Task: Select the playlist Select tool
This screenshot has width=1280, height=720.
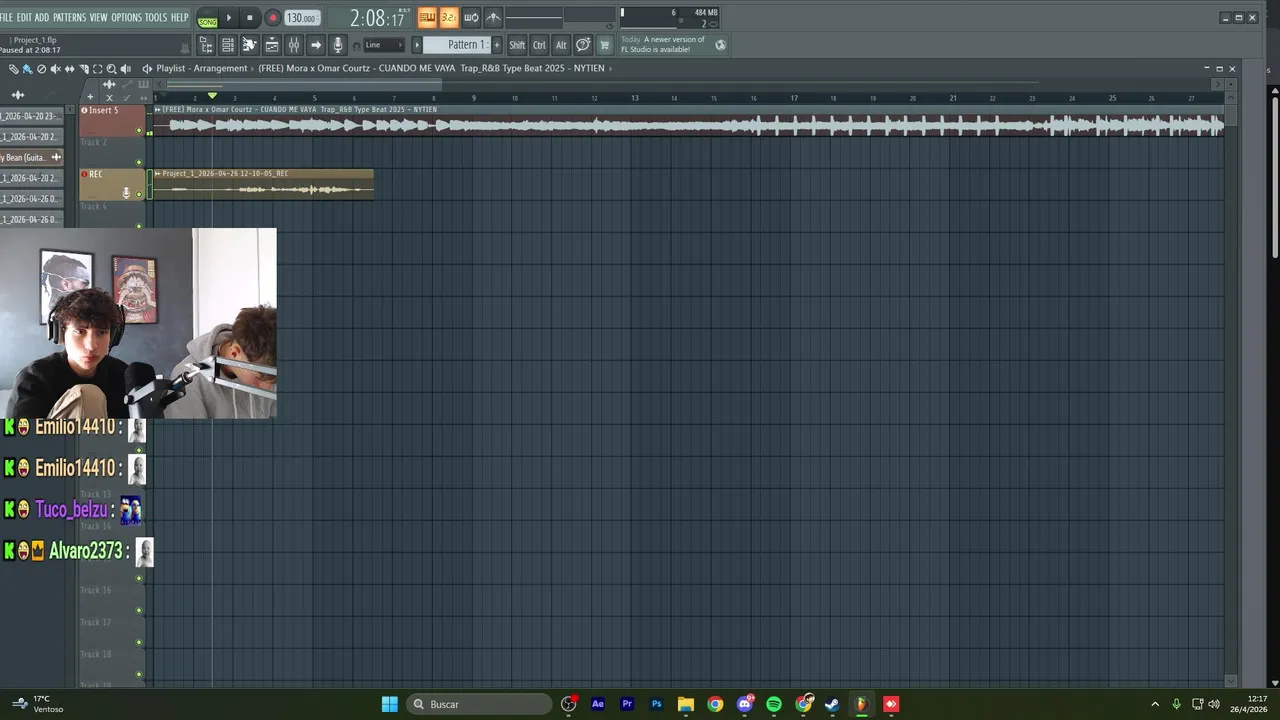Action: (98, 69)
